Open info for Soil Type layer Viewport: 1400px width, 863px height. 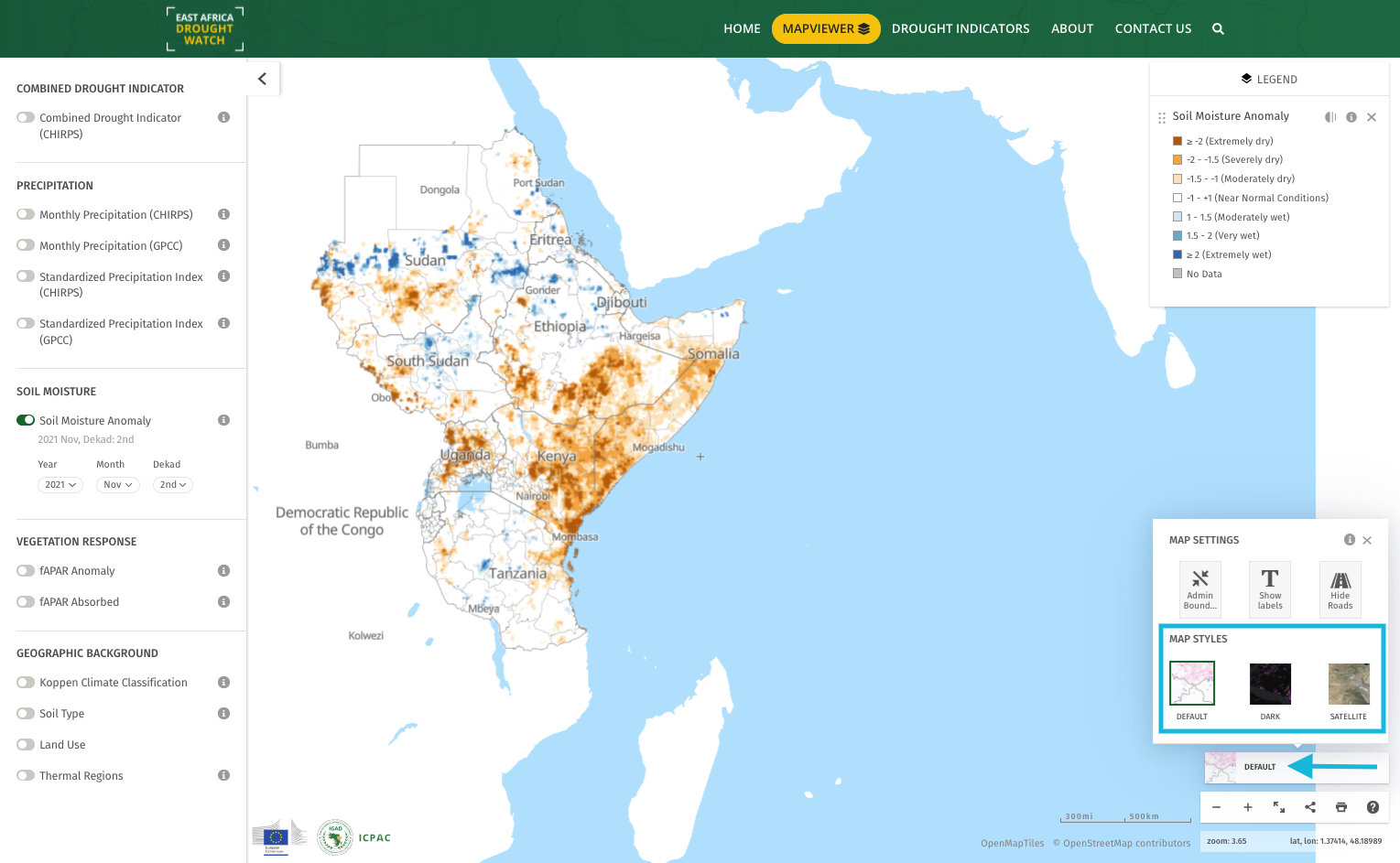click(223, 713)
